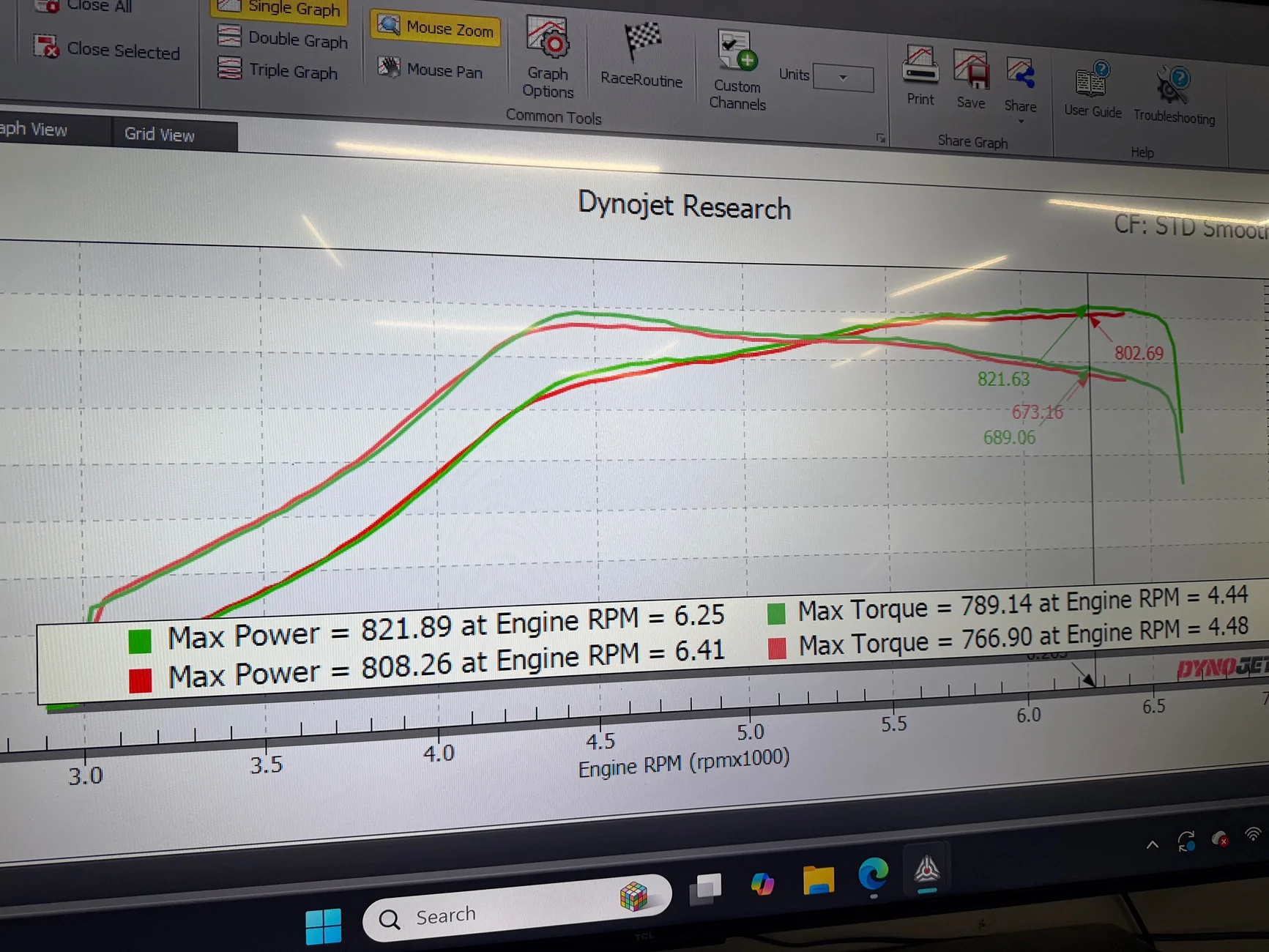Click the 6.0 RPM axis tick label
The height and width of the screenshot is (952, 1269).
[1028, 715]
